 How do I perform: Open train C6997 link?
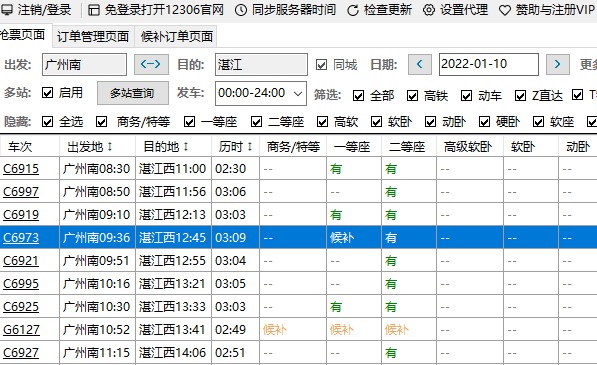click(x=21, y=192)
